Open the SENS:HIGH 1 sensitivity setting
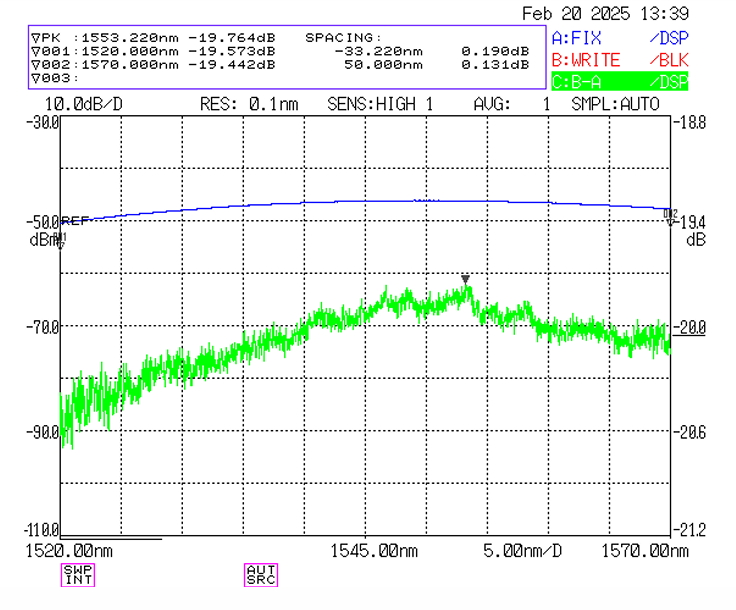Viewport: 736px width, 610px height. [380, 104]
